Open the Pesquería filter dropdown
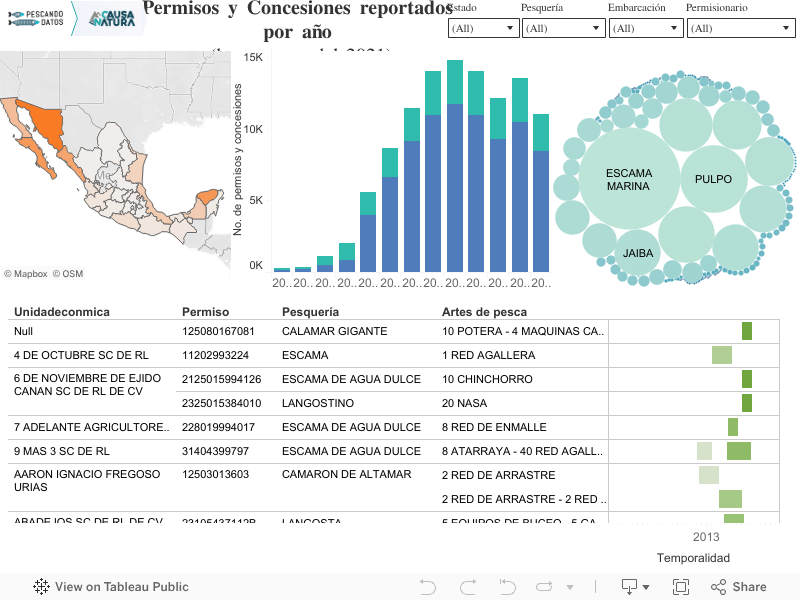The width and height of the screenshot is (800, 600). pos(562,29)
